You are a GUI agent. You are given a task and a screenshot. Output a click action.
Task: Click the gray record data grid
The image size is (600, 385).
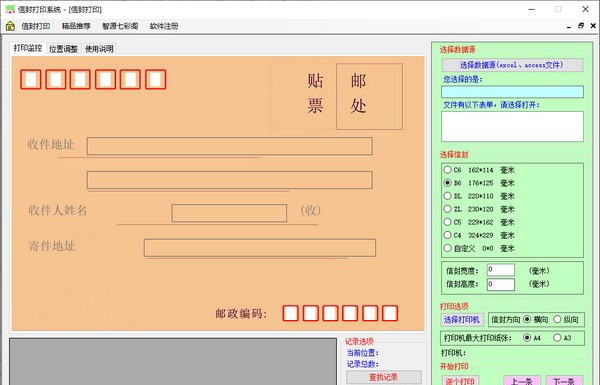point(173,361)
